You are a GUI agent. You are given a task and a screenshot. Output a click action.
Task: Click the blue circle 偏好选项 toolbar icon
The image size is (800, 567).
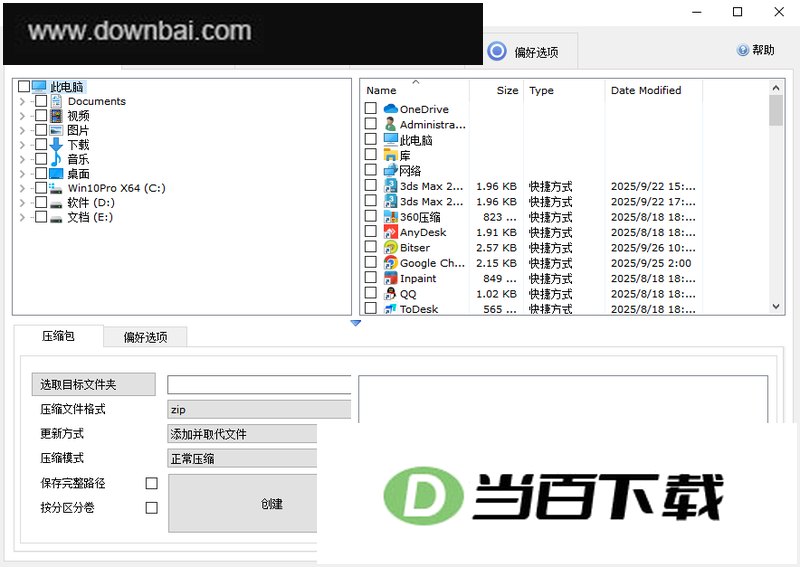(x=497, y=52)
